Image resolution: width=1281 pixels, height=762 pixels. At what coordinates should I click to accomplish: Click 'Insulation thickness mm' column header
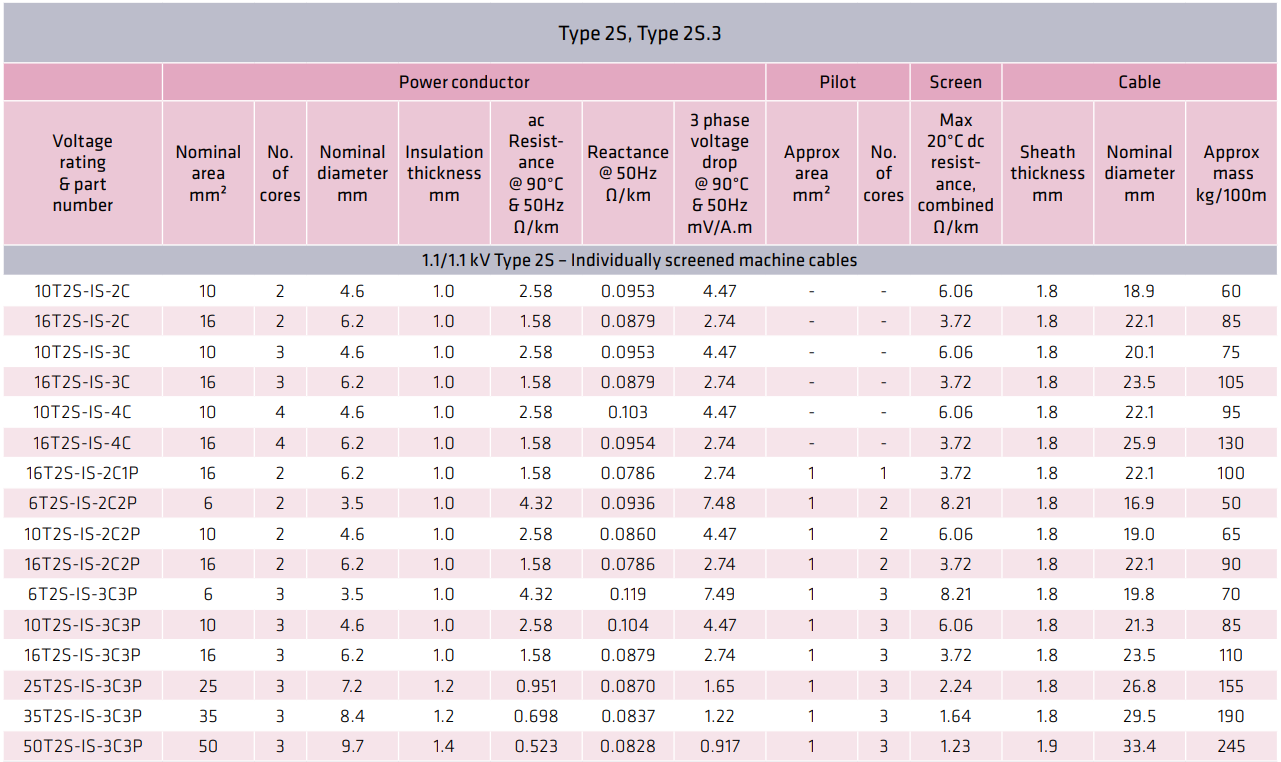(x=444, y=173)
